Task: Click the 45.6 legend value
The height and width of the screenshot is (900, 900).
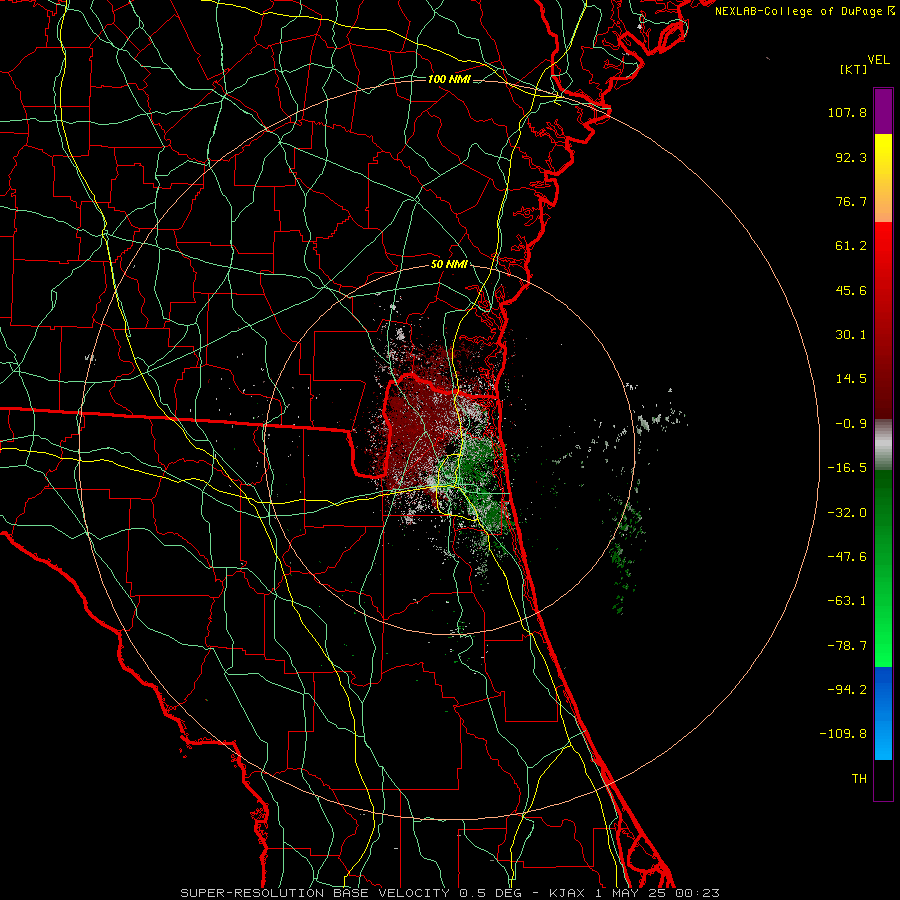Action: pyautogui.click(x=851, y=290)
